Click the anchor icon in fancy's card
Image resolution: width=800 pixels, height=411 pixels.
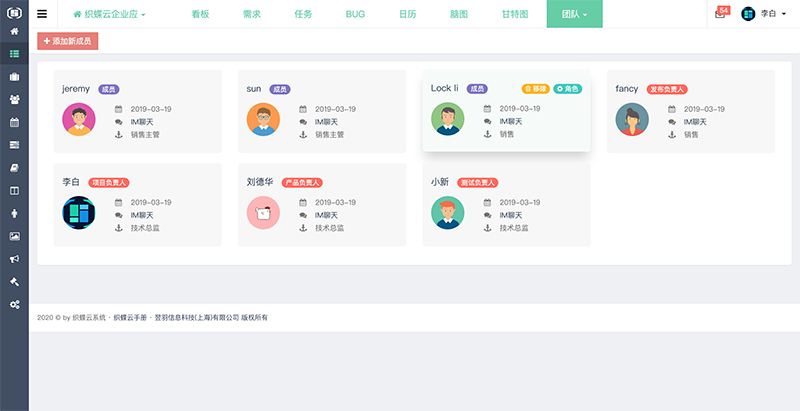(x=672, y=135)
